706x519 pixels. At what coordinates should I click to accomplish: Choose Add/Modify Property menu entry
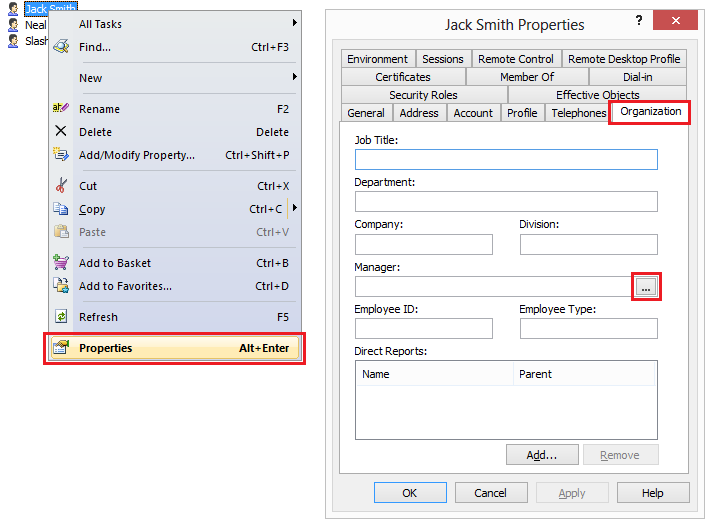coord(137,155)
